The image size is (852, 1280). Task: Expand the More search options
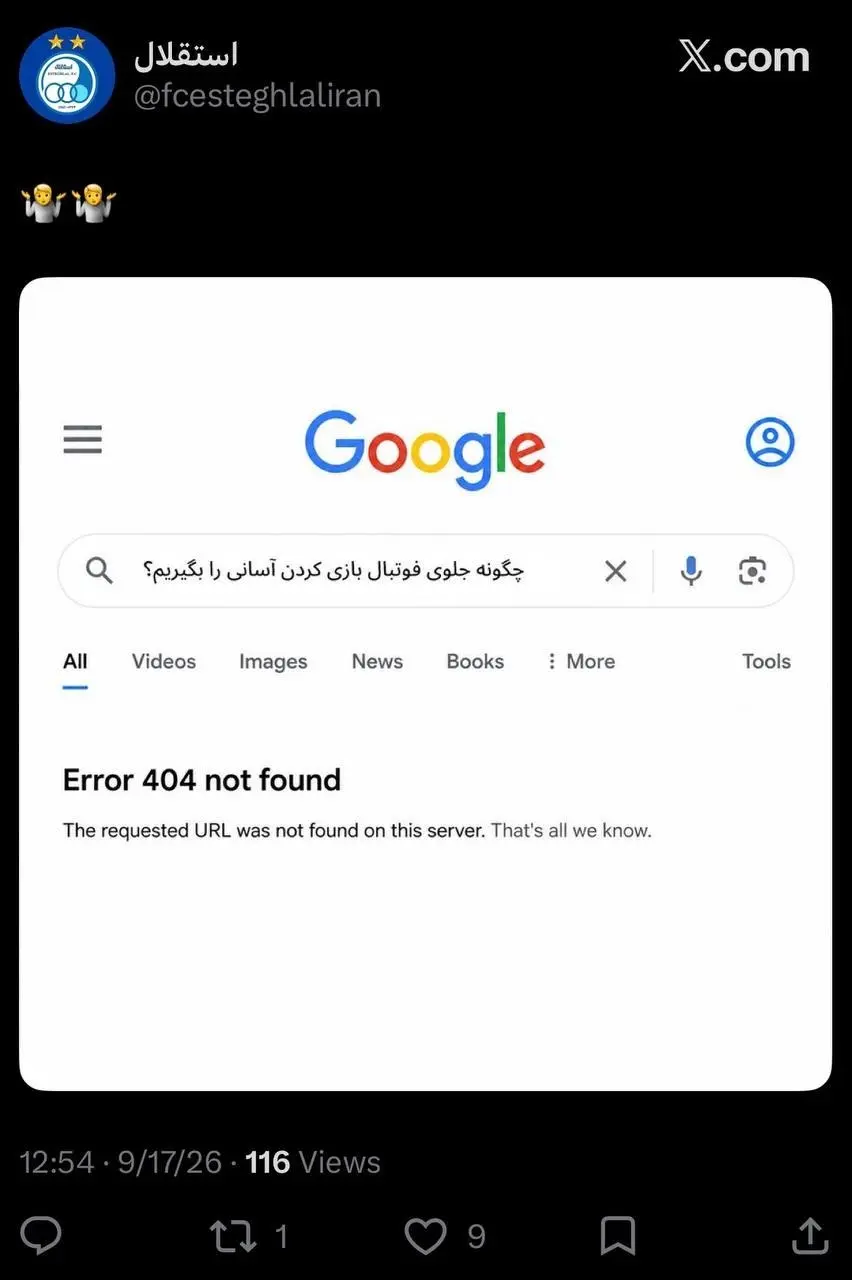pyautogui.click(x=581, y=661)
